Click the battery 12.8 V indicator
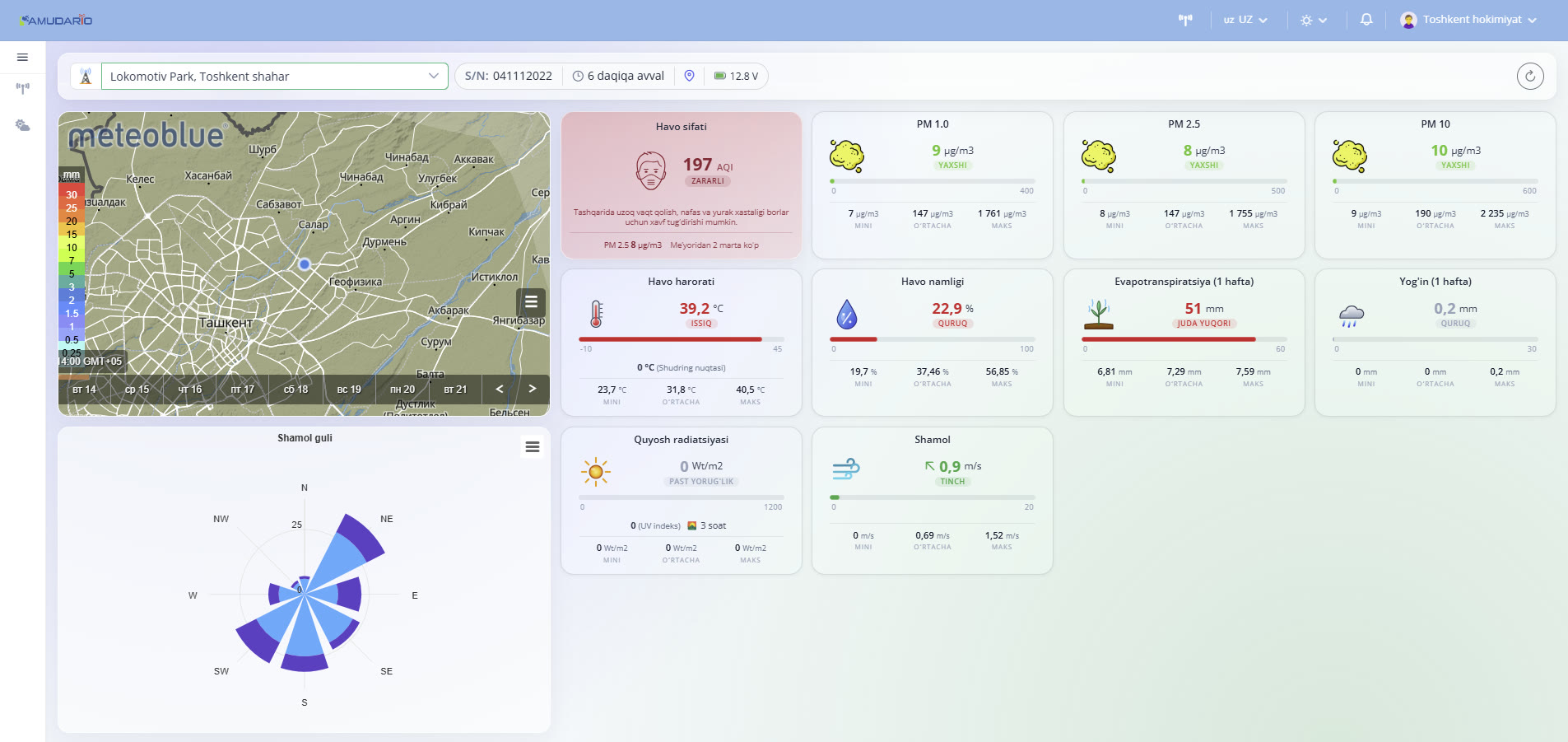 tap(737, 76)
